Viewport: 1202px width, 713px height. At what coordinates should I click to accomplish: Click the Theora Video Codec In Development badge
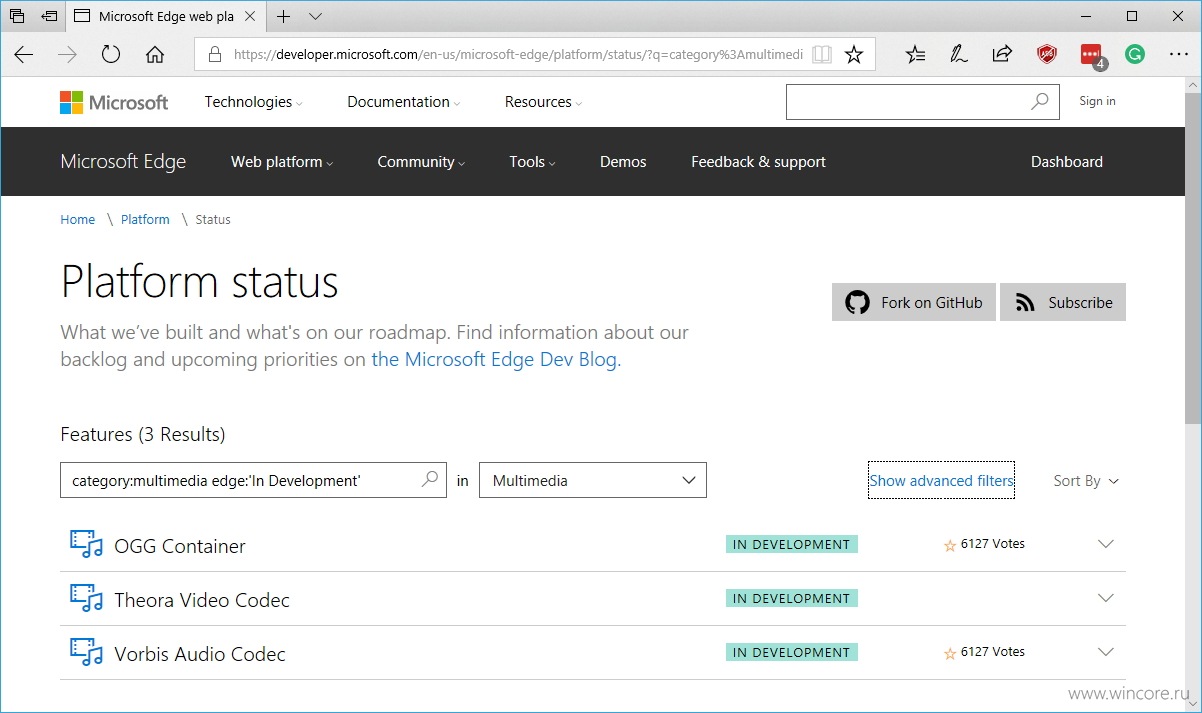(792, 599)
